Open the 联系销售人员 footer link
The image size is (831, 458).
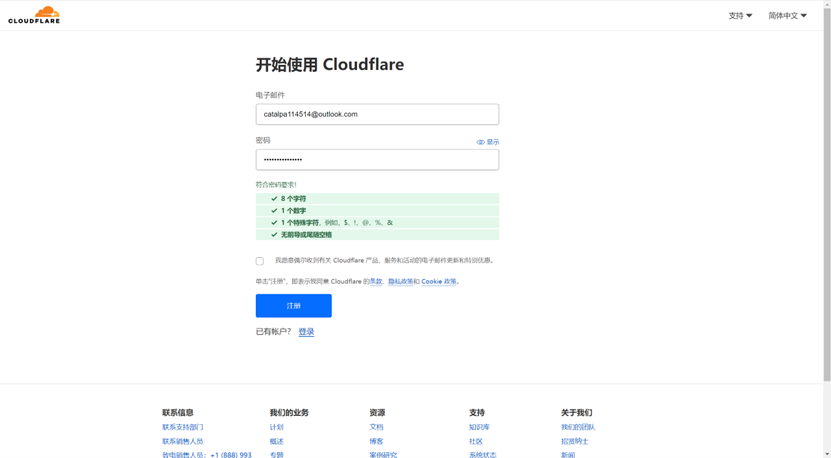point(183,441)
